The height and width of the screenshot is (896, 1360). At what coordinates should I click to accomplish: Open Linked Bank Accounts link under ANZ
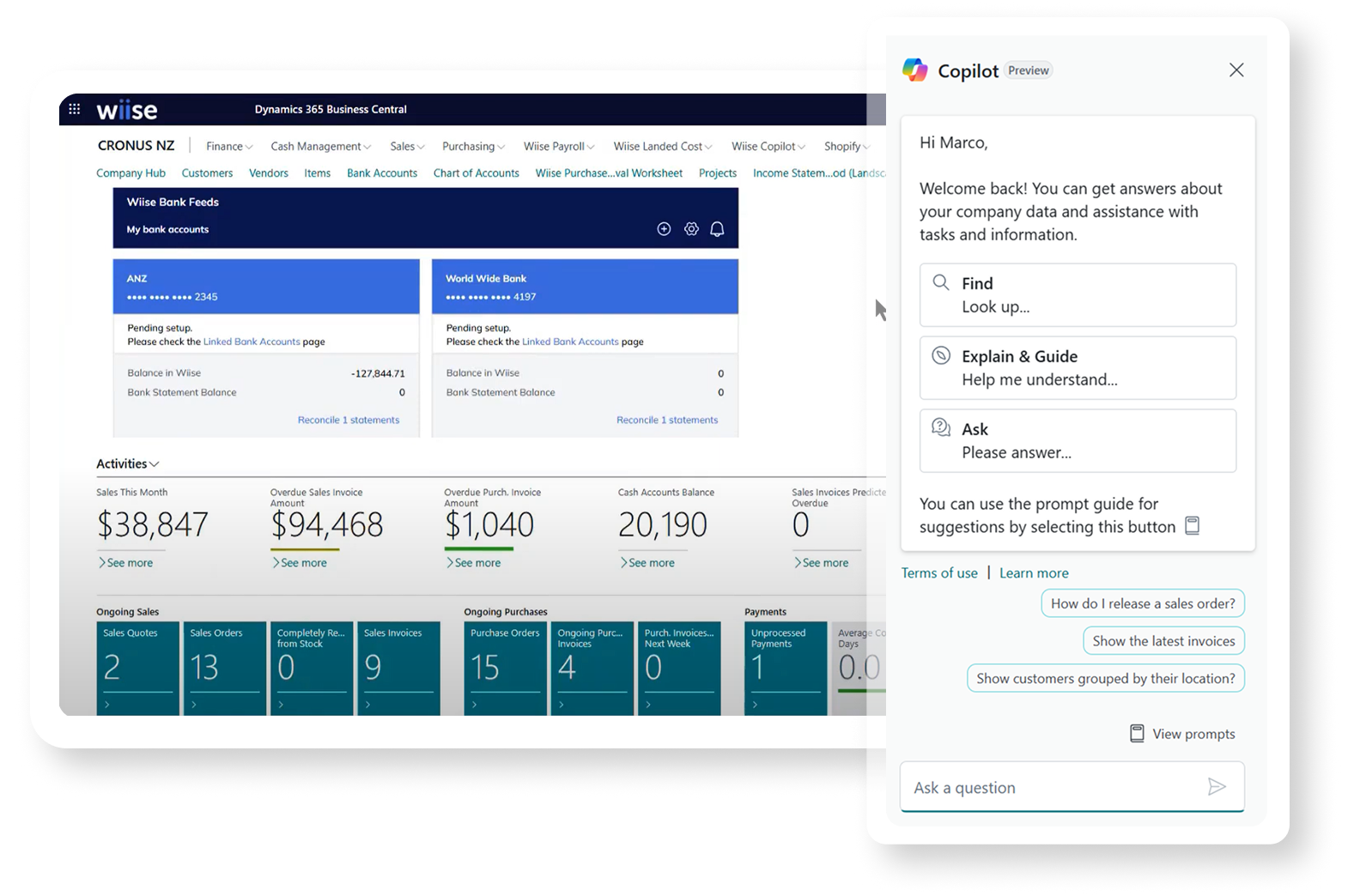(252, 342)
